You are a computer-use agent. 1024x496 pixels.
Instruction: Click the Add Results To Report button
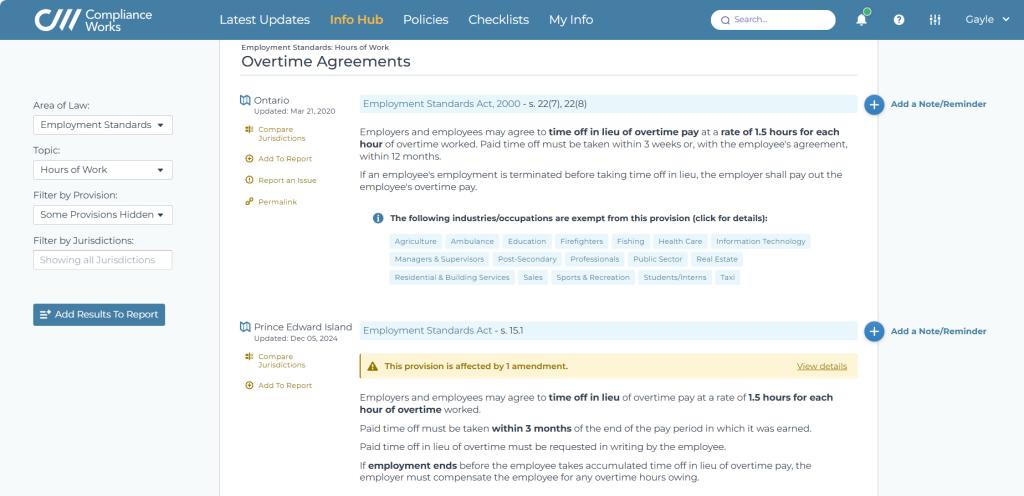[x=99, y=314]
